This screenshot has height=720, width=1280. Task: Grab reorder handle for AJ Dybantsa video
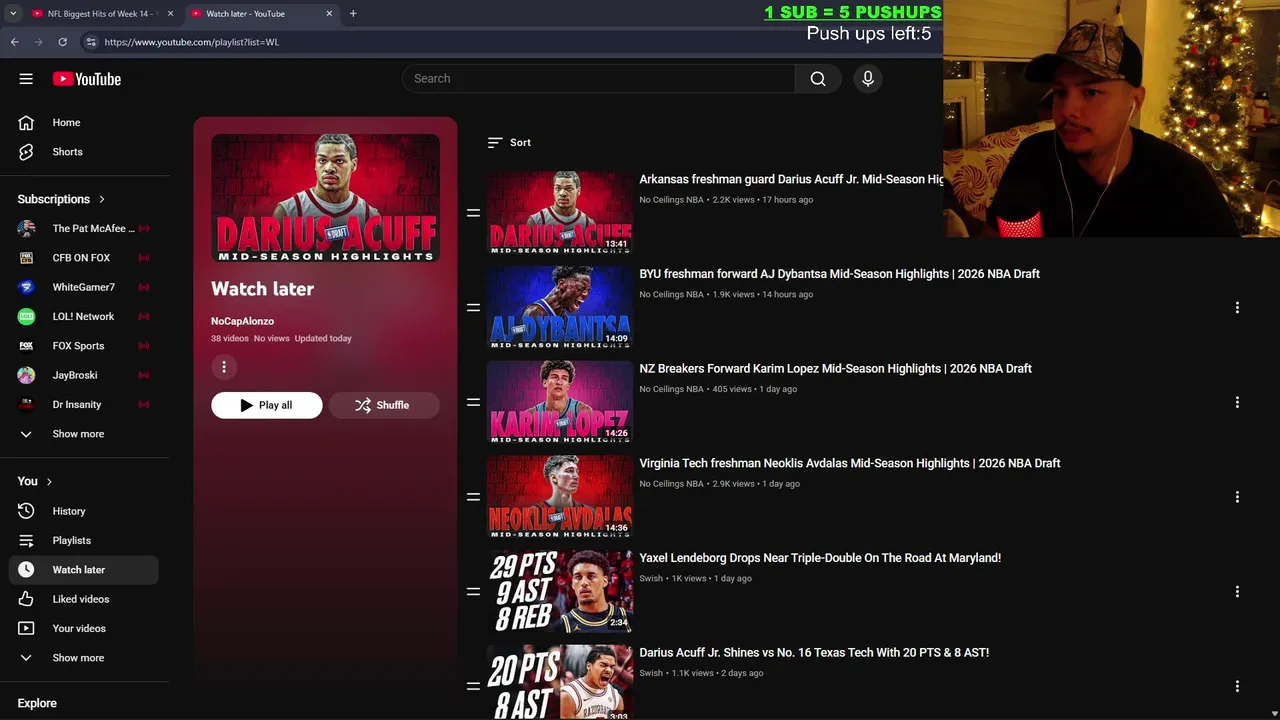coord(473,307)
